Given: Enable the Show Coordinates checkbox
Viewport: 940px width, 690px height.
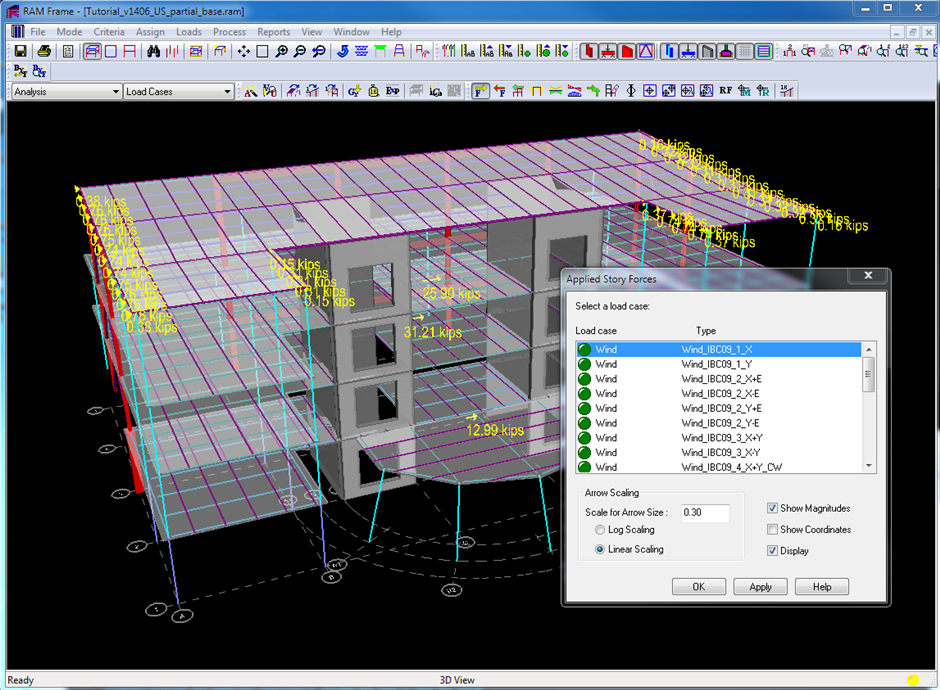Looking at the screenshot, I should pos(772,530).
